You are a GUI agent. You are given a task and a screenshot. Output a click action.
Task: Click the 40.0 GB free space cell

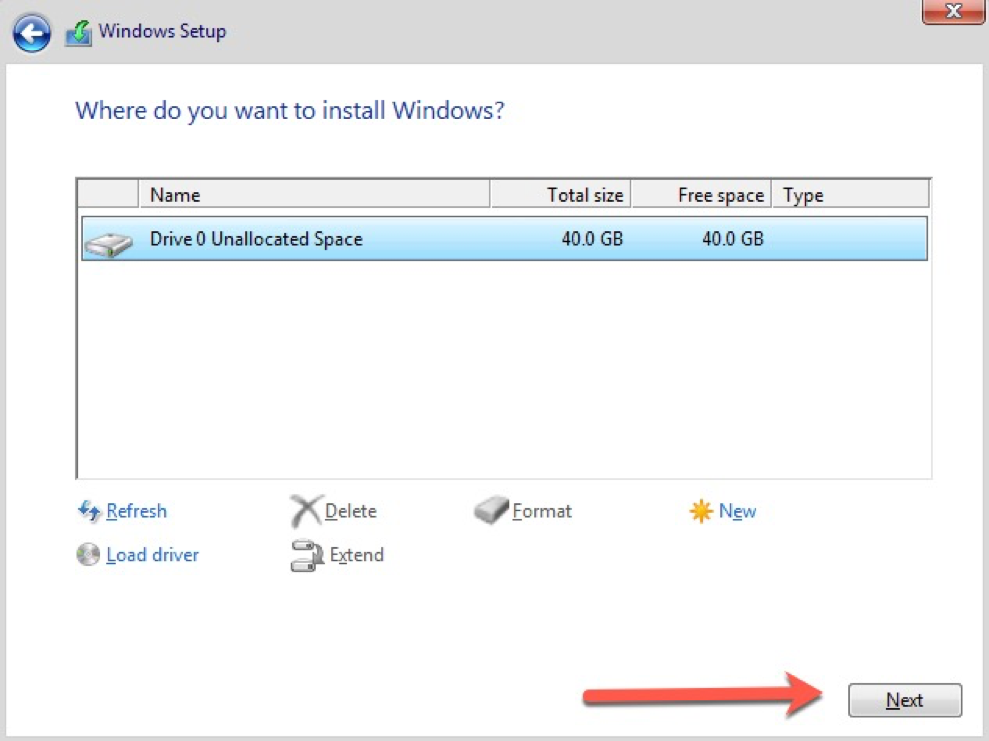(x=733, y=238)
